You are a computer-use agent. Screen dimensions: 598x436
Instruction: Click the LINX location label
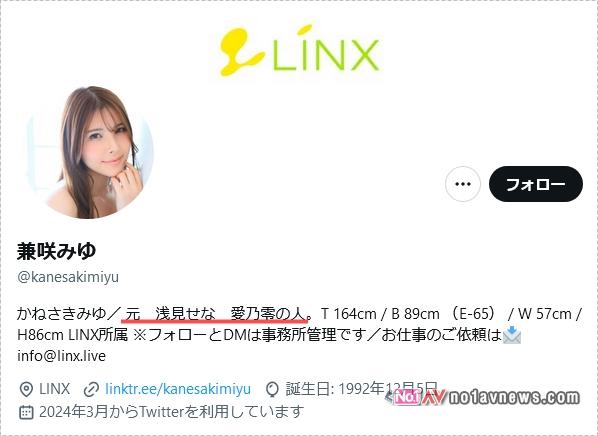(x=55, y=389)
